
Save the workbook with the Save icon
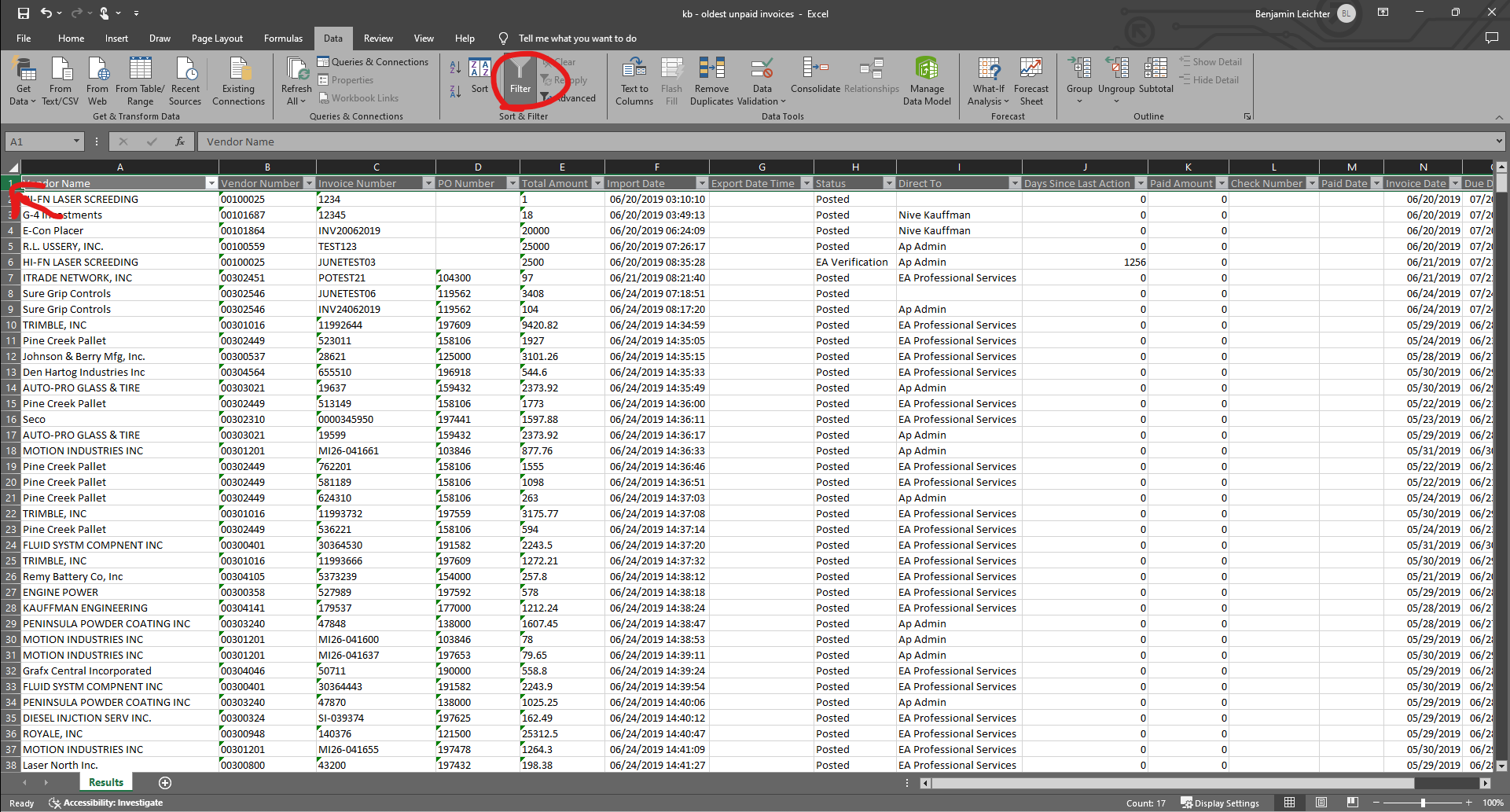[x=24, y=13]
